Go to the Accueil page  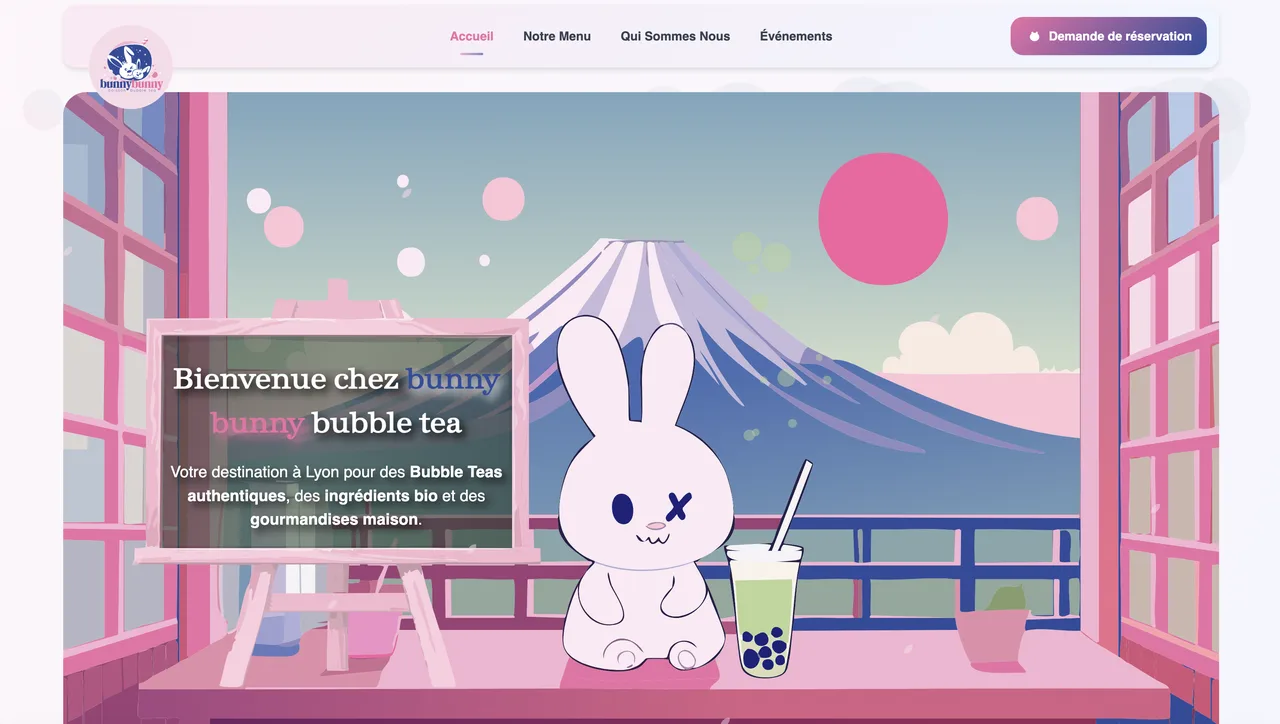(471, 36)
